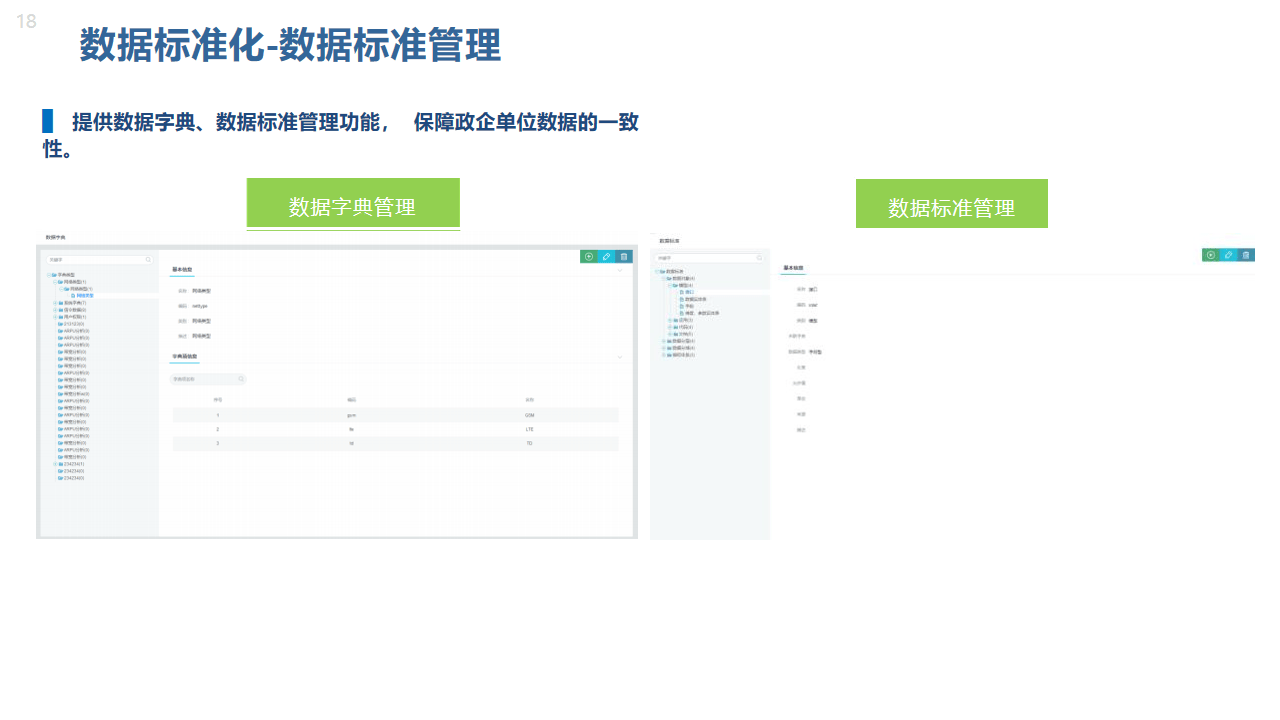
Task: Expand the 系统字典(7) tree node
Action: 55,303
